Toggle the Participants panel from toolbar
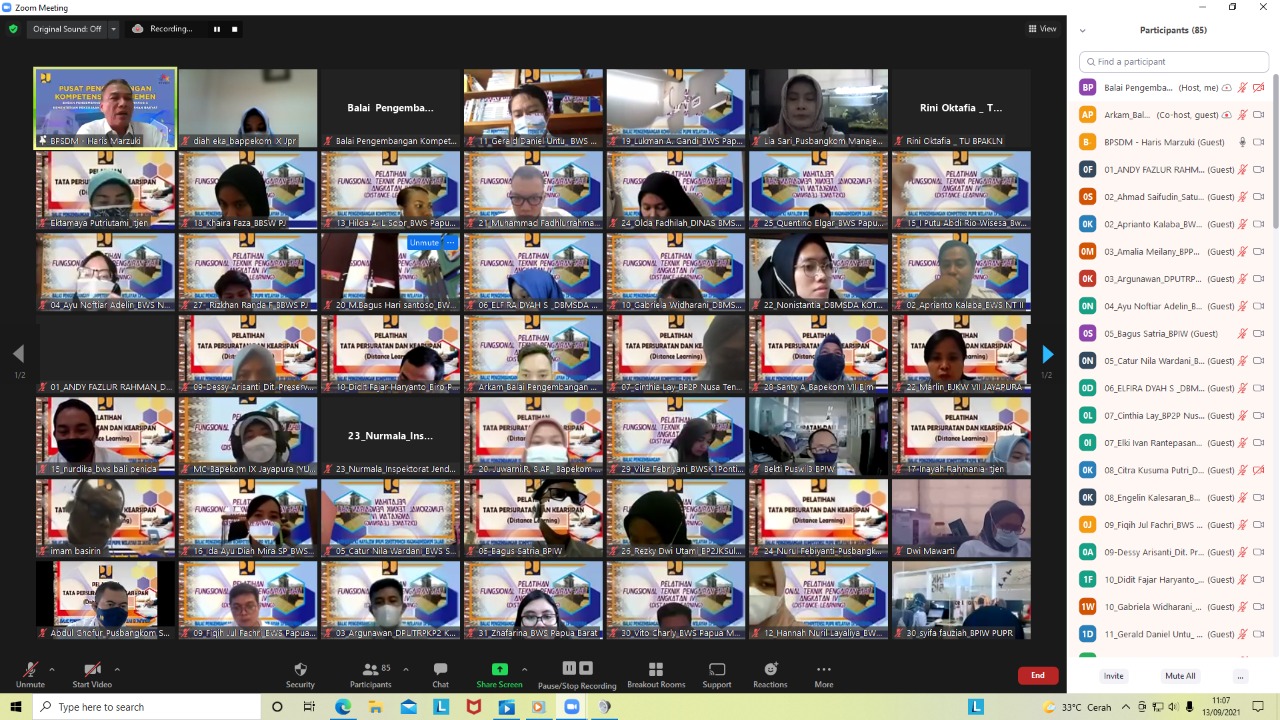Screen dimensions: 1280x720 tap(371, 674)
